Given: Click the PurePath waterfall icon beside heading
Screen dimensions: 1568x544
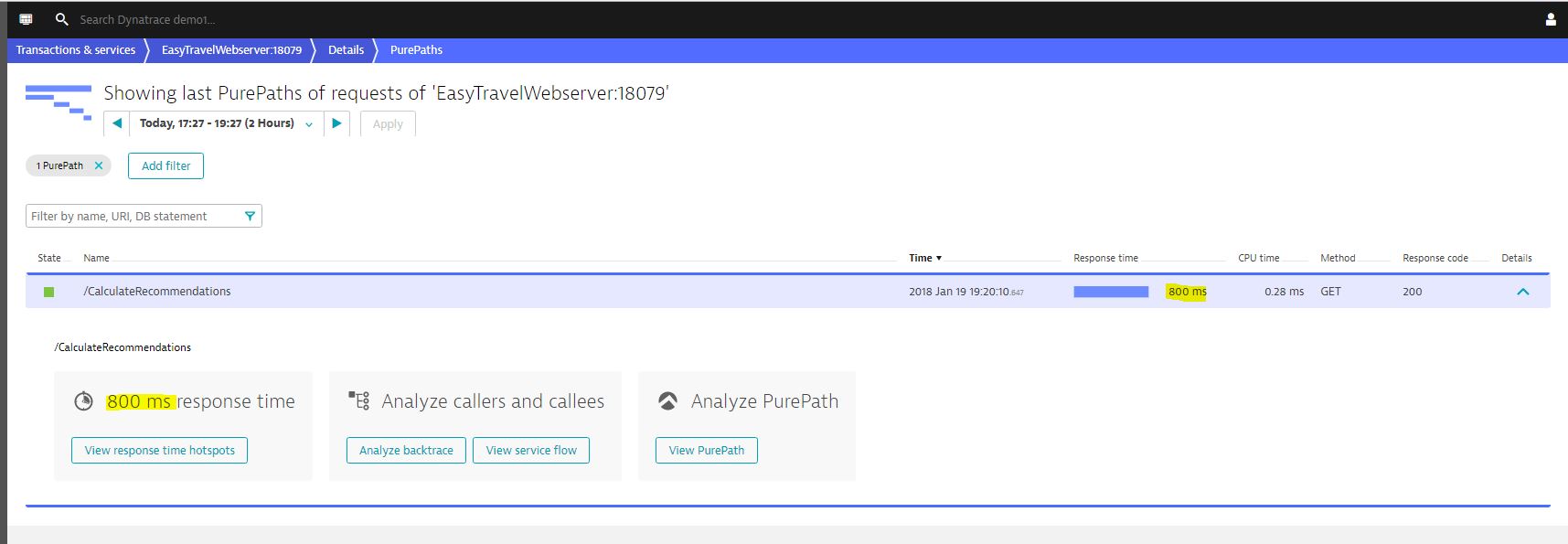Looking at the screenshot, I should click(x=59, y=102).
